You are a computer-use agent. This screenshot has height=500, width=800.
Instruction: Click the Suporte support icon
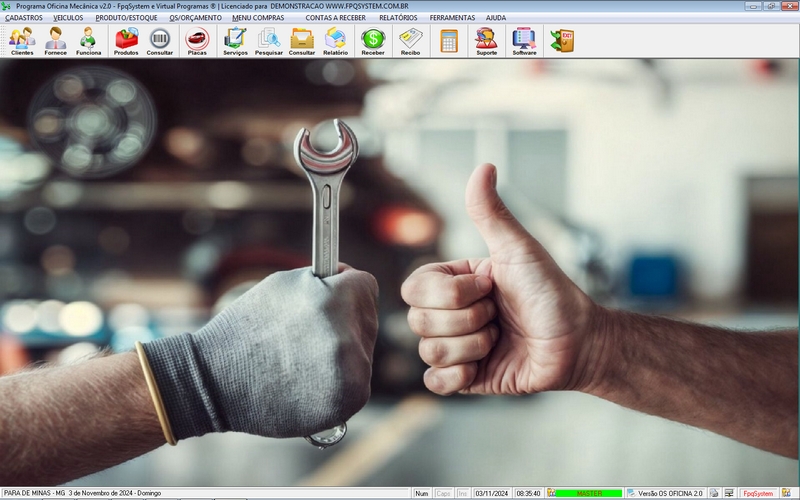[486, 41]
